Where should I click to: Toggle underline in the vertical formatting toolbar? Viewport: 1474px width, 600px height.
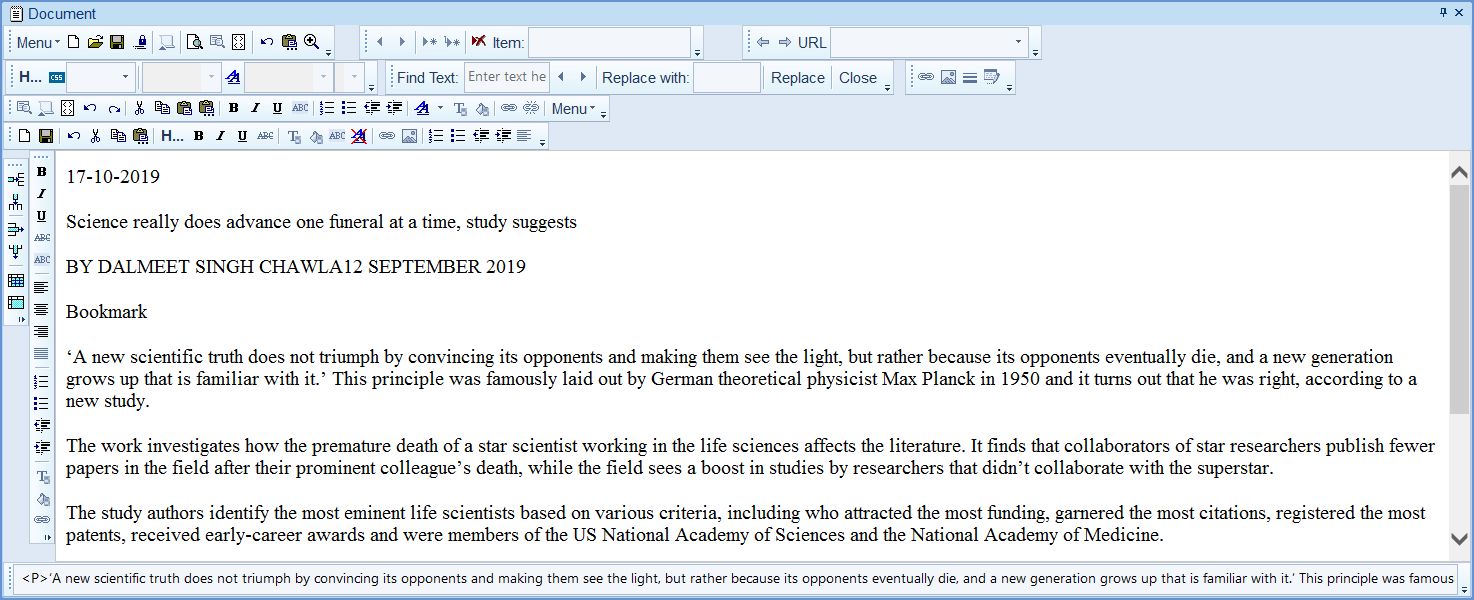pos(41,216)
